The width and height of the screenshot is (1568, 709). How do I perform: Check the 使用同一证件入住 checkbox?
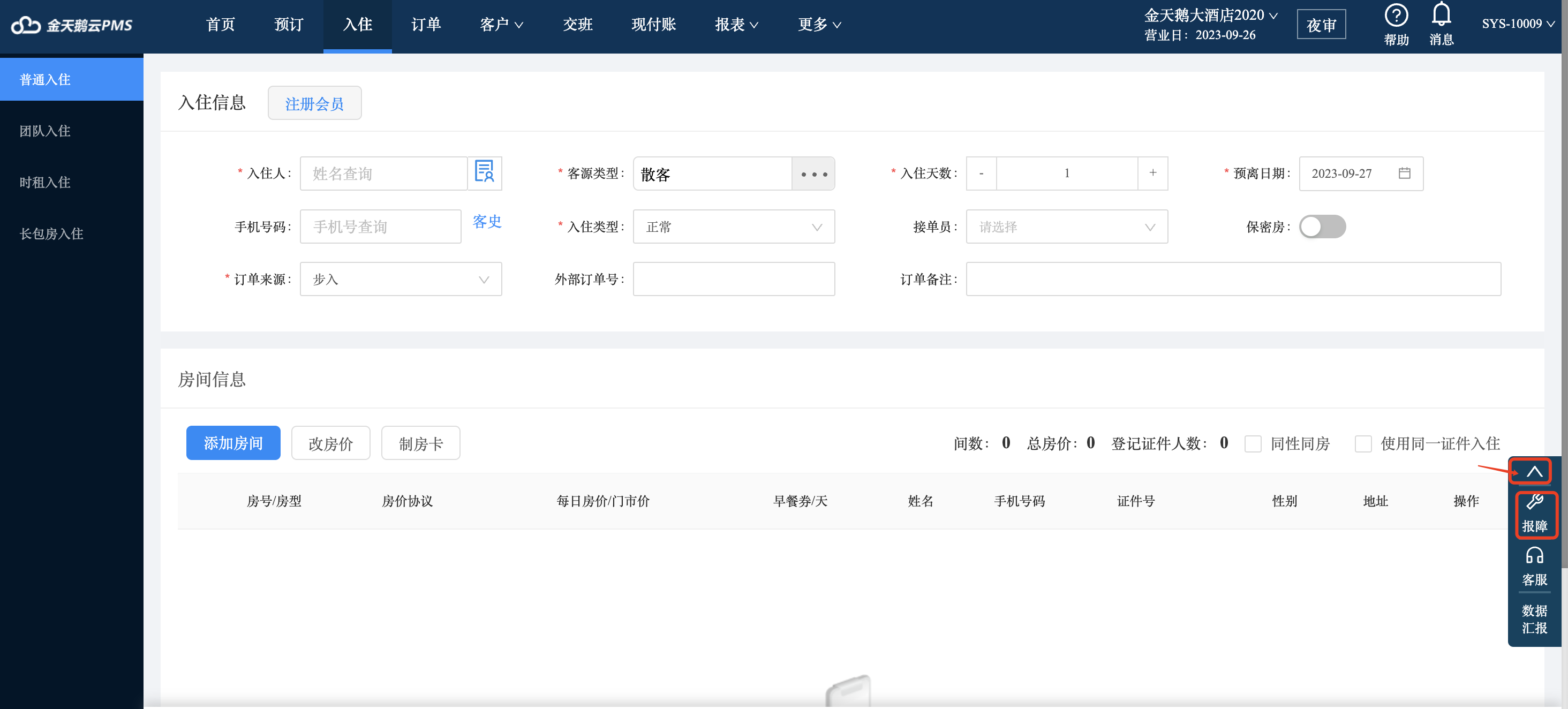pyautogui.click(x=1363, y=443)
